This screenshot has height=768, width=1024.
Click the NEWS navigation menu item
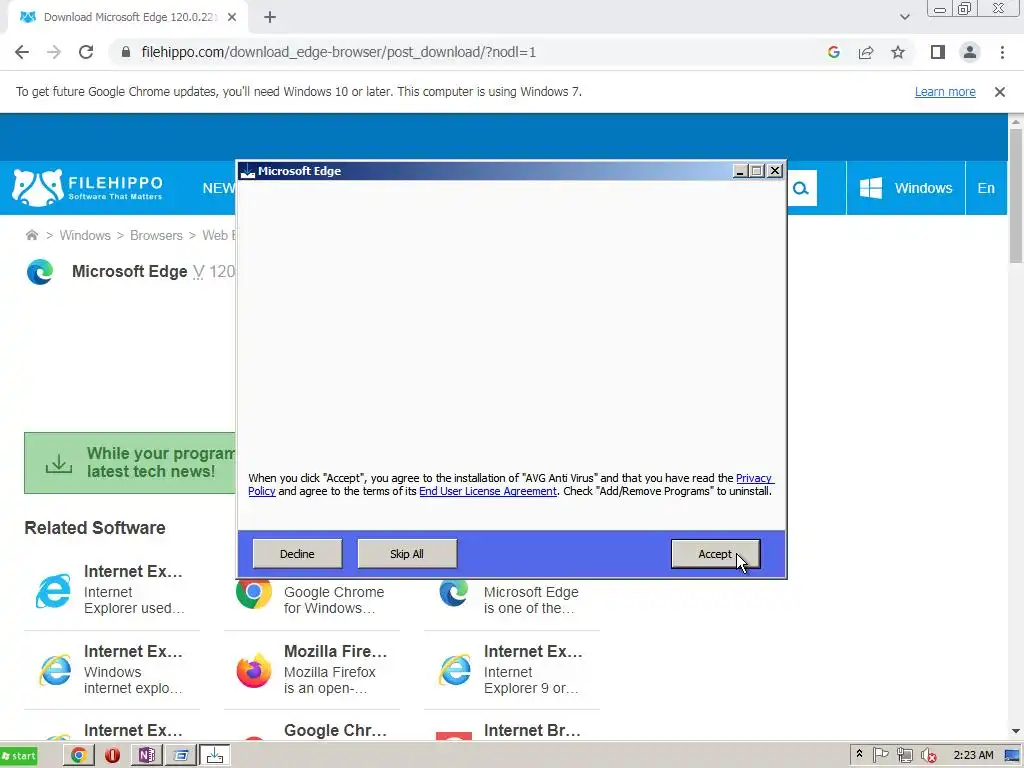[x=218, y=188]
